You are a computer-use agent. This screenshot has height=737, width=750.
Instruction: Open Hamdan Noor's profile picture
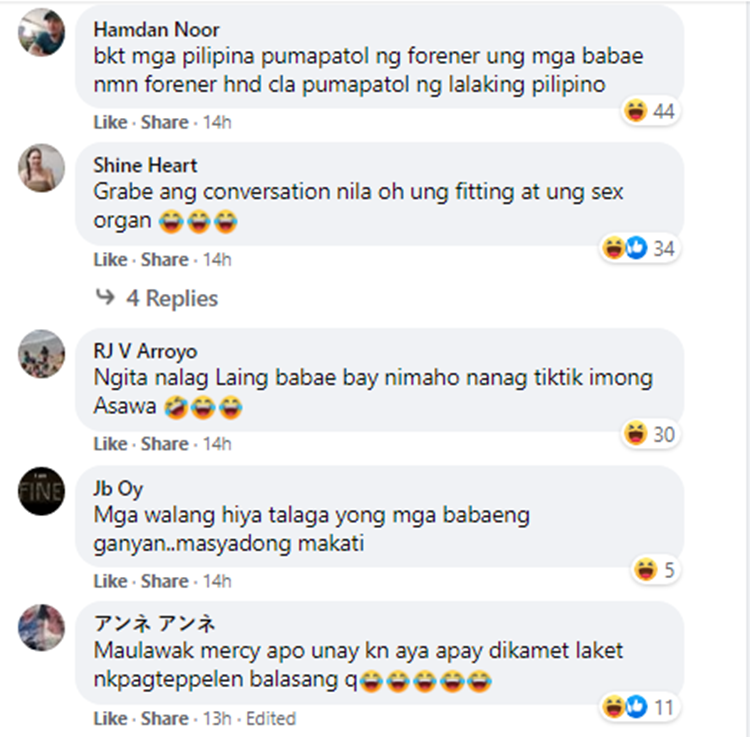click(x=41, y=32)
